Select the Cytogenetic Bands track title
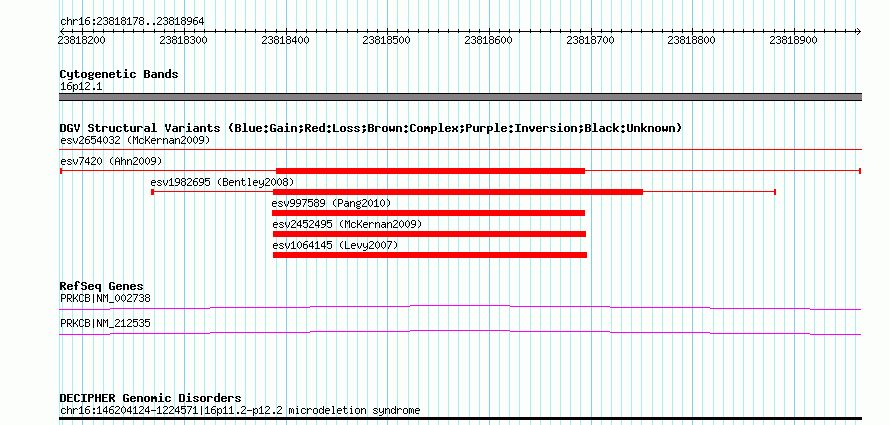The height and width of the screenshot is (425, 890). 119,74
